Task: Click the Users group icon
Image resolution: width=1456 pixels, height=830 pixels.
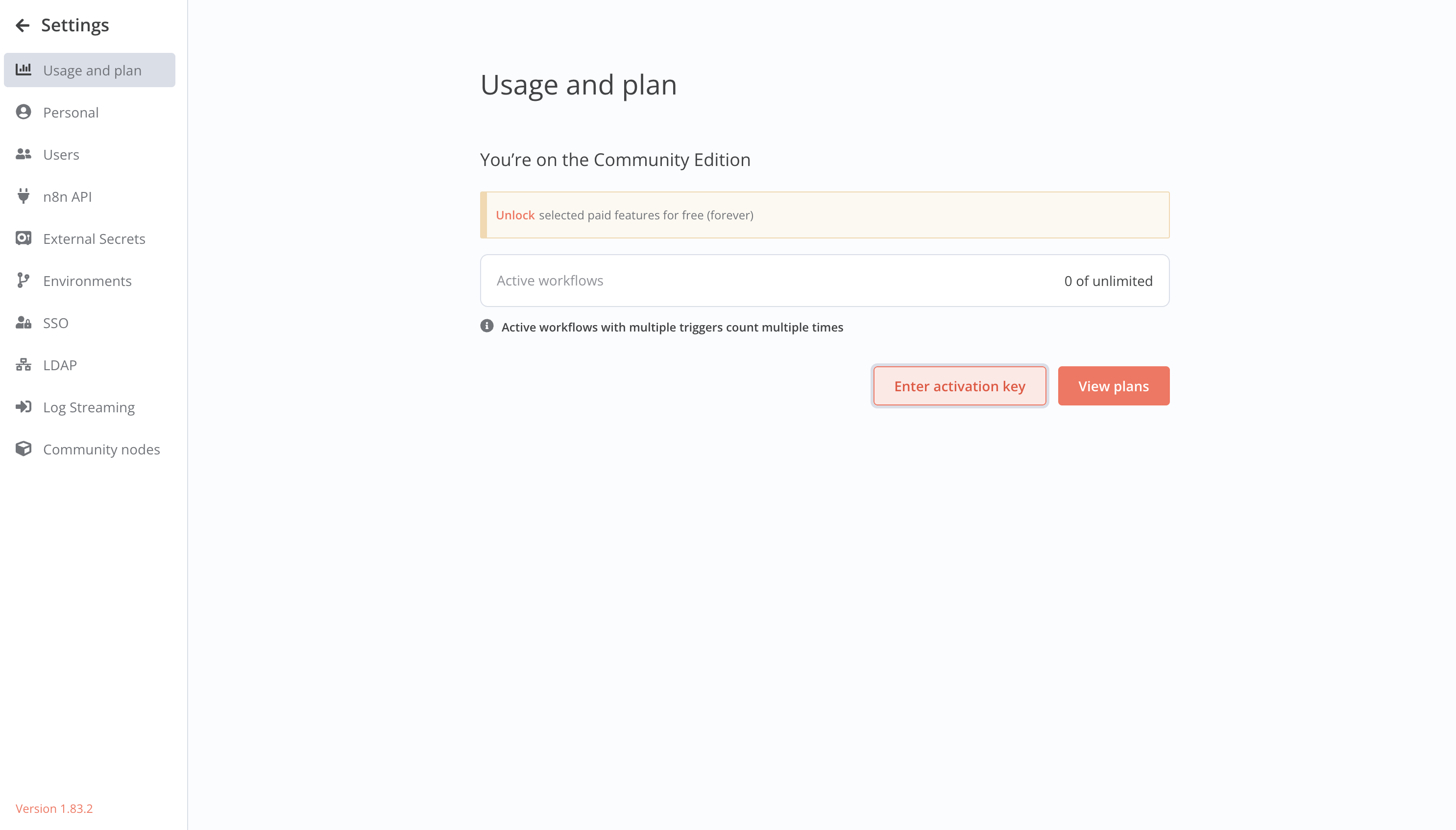Action: [24, 154]
